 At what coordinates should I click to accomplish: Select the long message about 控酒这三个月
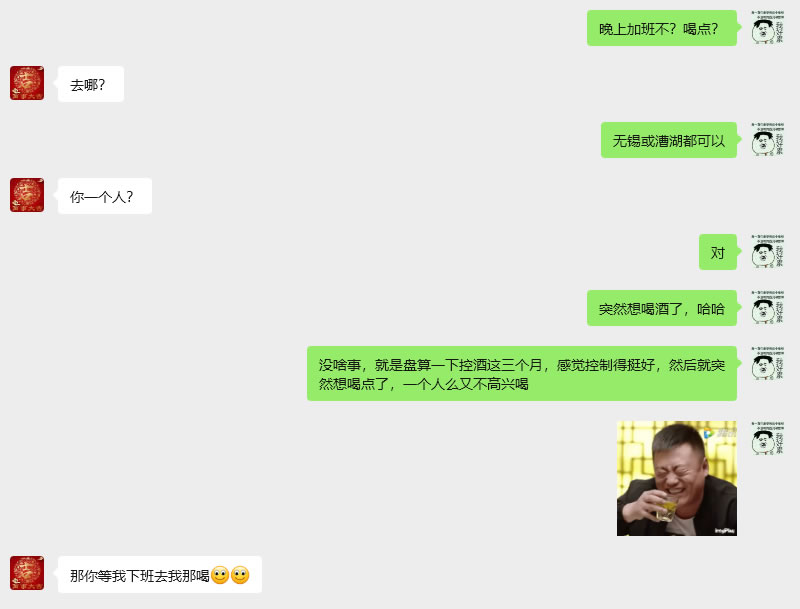522,373
